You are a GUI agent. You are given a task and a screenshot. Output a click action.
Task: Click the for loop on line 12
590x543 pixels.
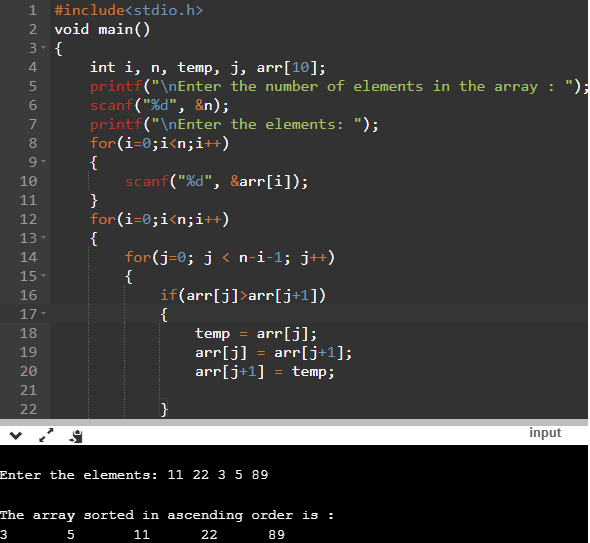159,220
